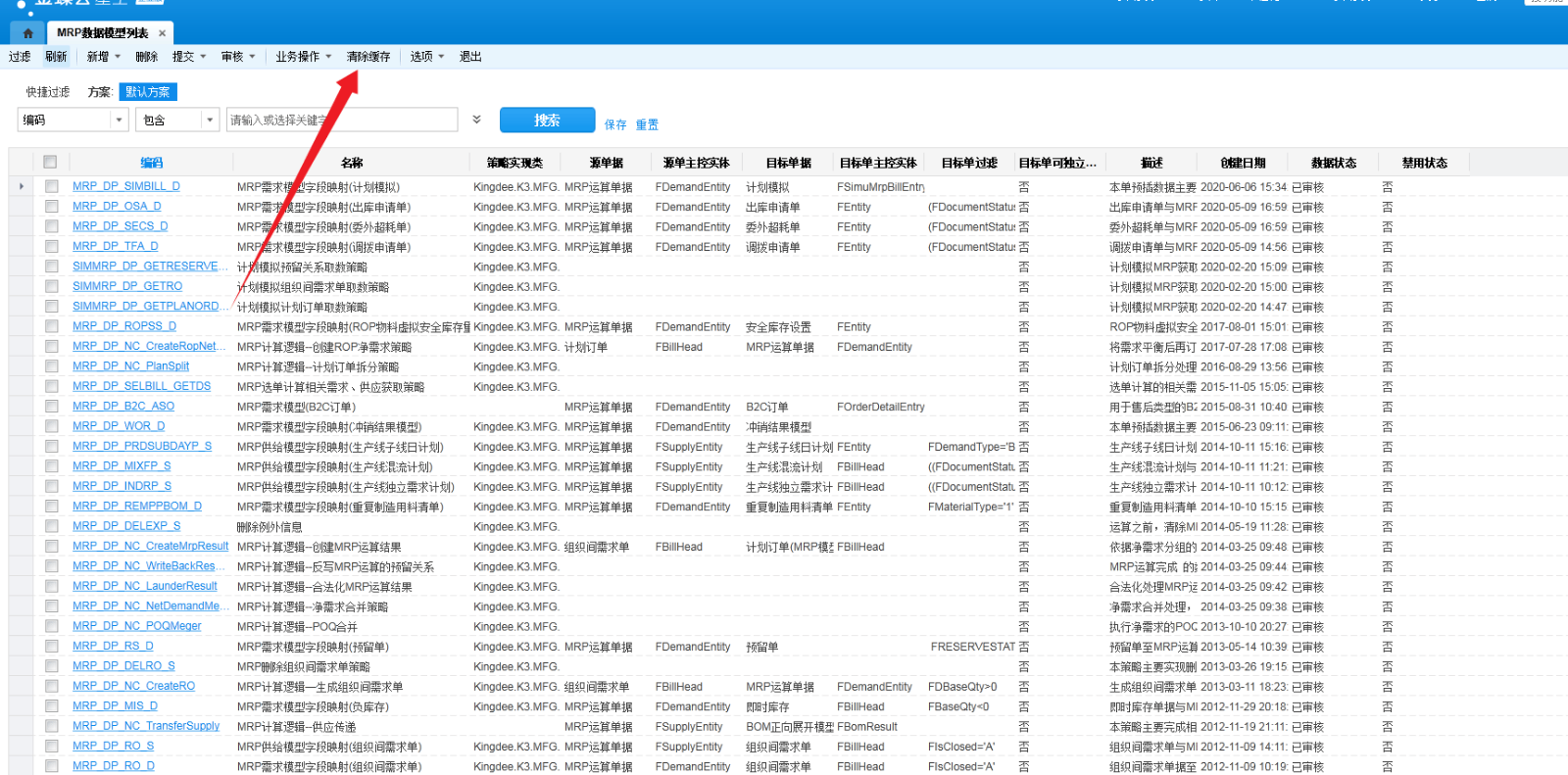Open the 审核 dropdown menu

[237, 57]
